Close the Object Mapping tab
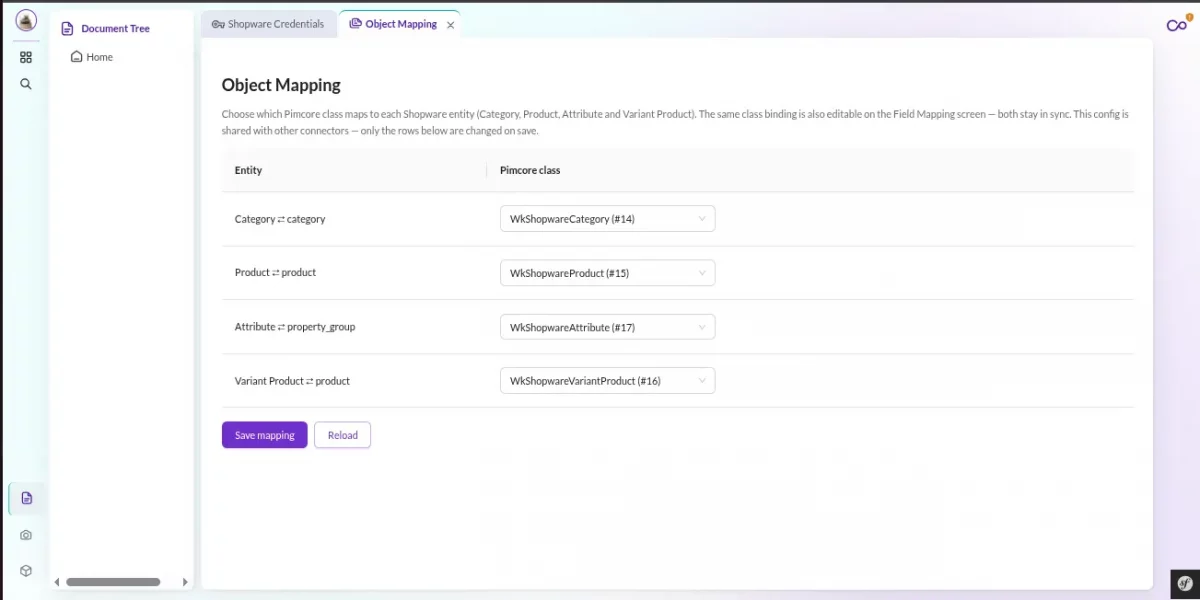The image size is (1200, 600). pyautogui.click(x=450, y=25)
